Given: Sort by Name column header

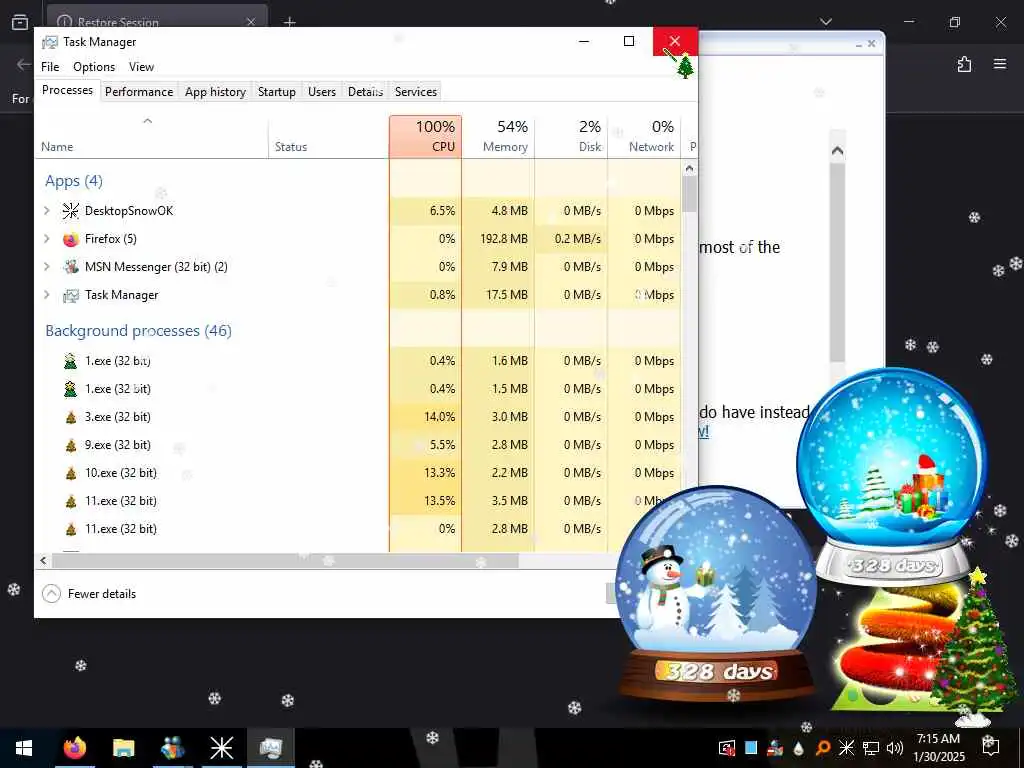Looking at the screenshot, I should pos(151,136).
